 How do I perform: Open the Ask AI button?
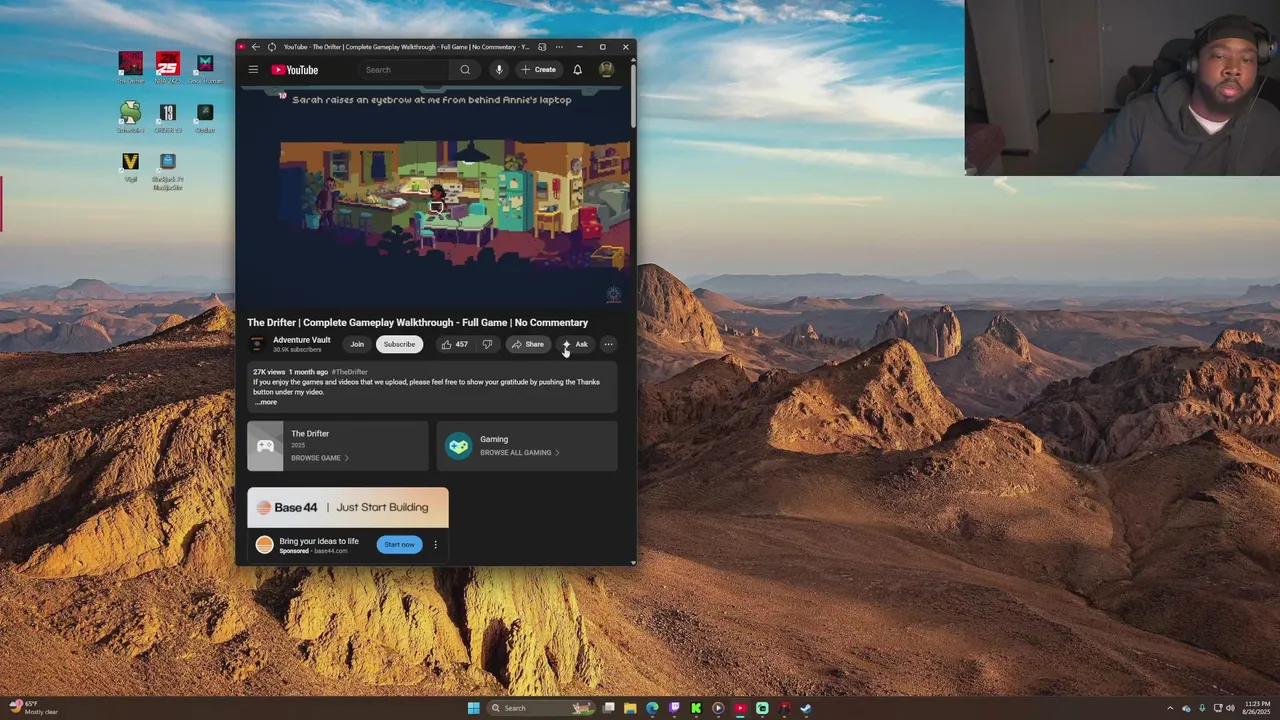575,344
